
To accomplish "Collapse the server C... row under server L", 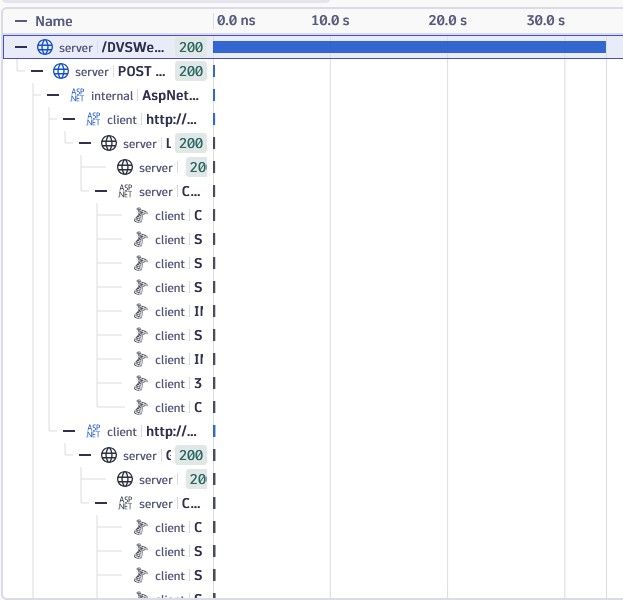I will pos(101,191).
